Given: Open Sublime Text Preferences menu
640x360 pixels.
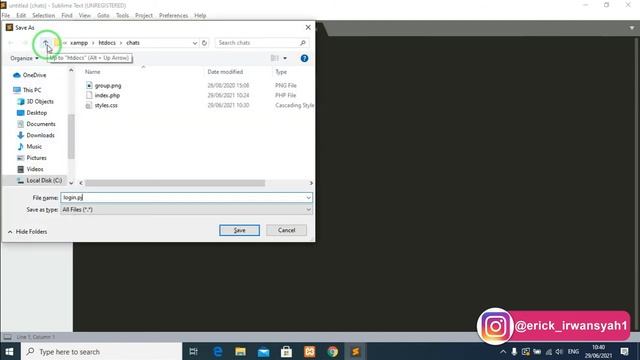Looking at the screenshot, I should tap(173, 16).
